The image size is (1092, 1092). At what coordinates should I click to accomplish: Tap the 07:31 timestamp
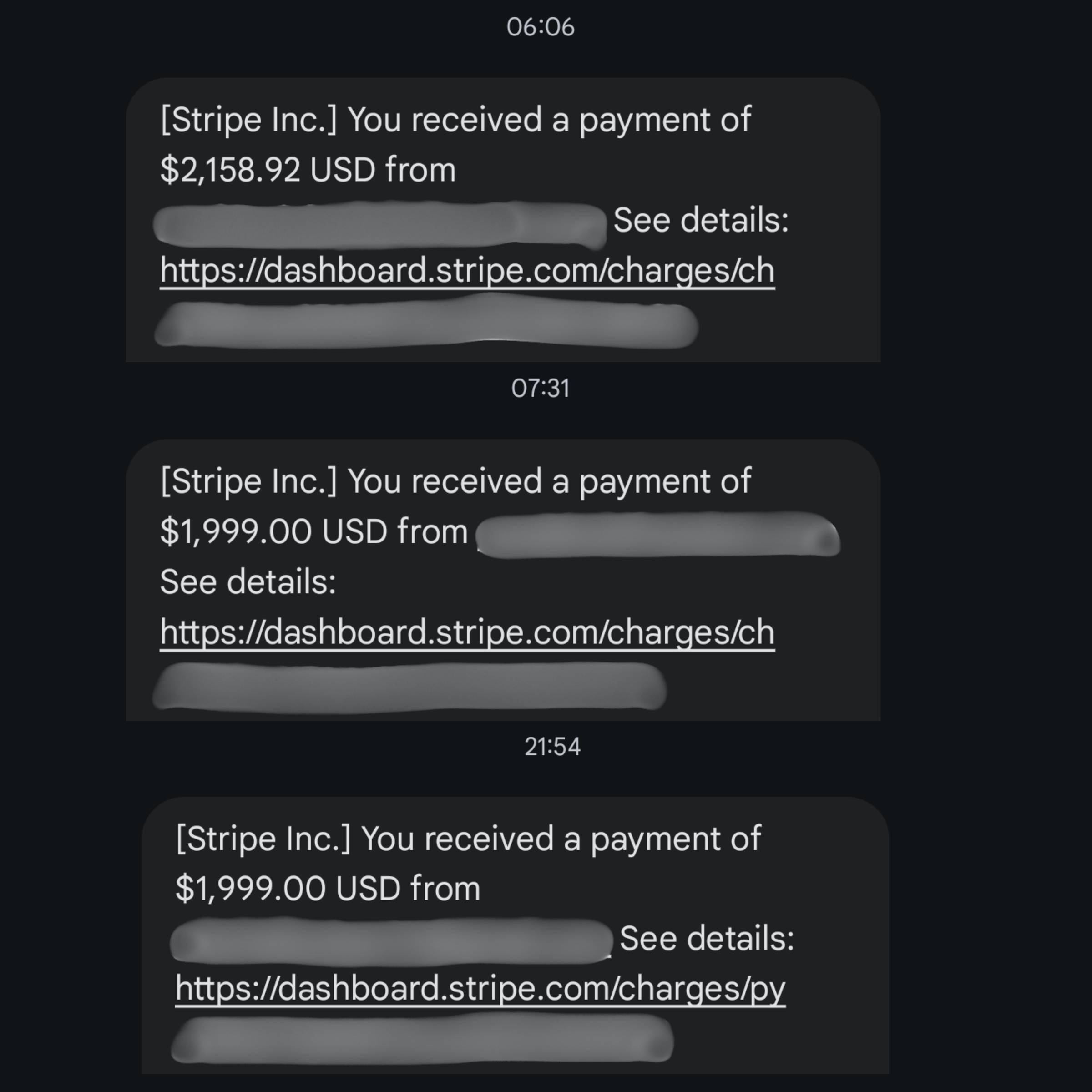(540, 388)
